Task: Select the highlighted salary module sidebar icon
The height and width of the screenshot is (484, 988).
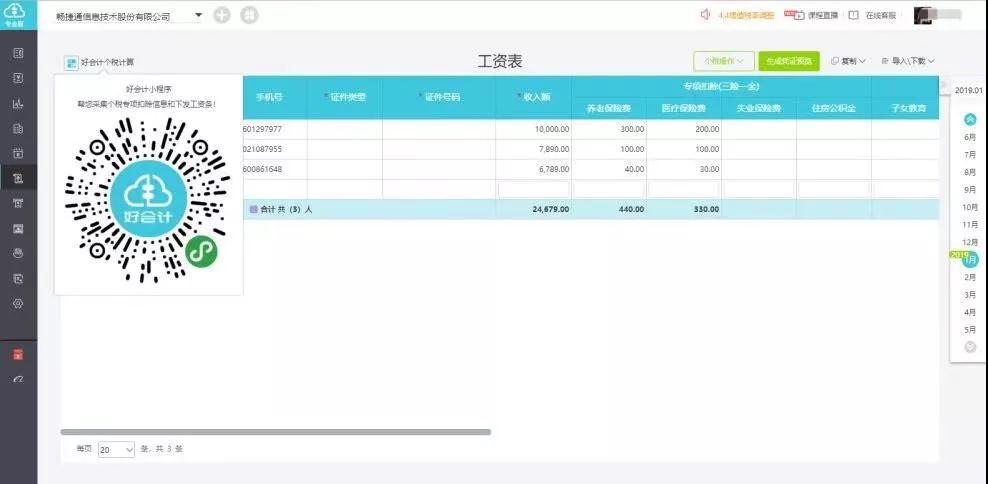Action: coord(18,178)
